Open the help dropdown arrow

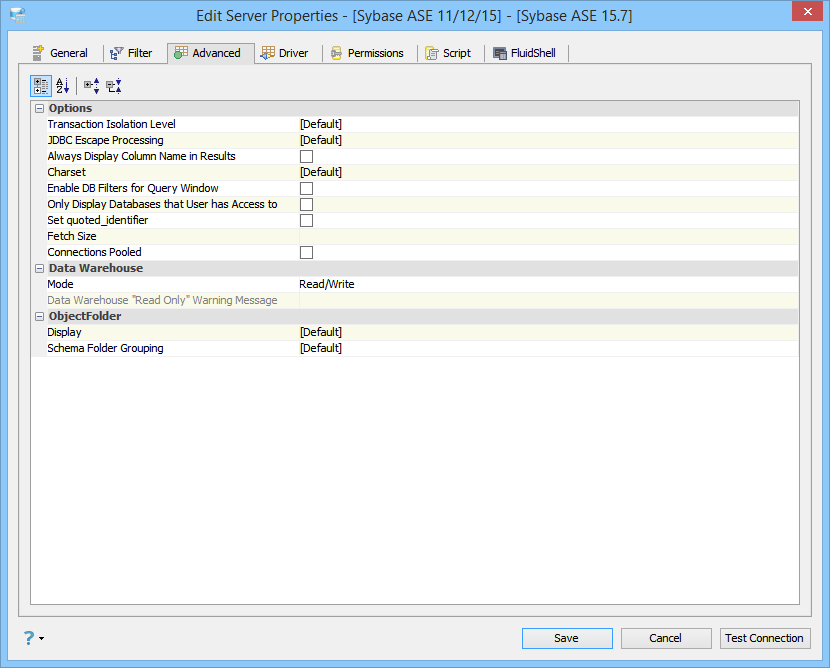tap(41, 638)
